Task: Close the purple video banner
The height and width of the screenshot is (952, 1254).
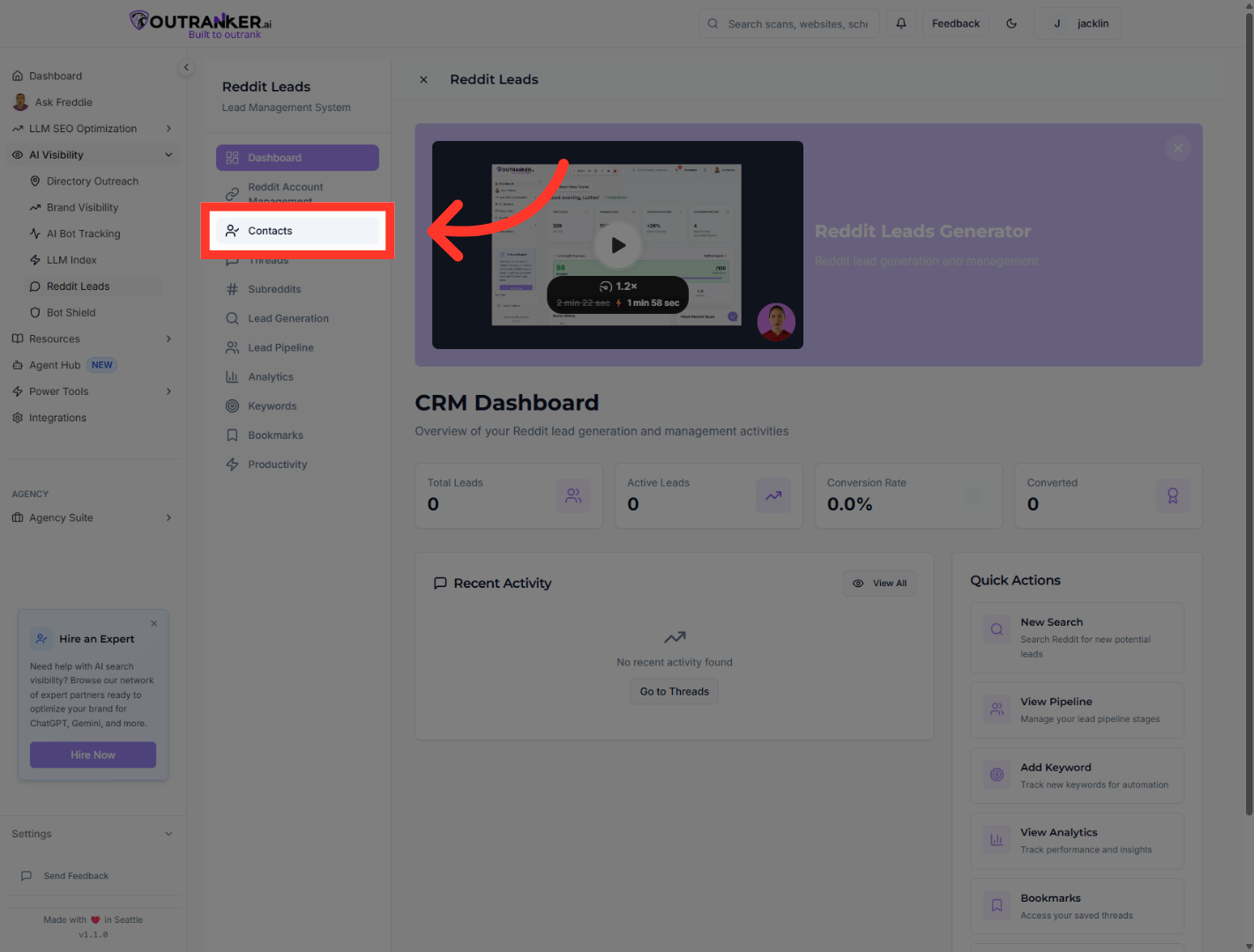Action: pyautogui.click(x=1177, y=148)
